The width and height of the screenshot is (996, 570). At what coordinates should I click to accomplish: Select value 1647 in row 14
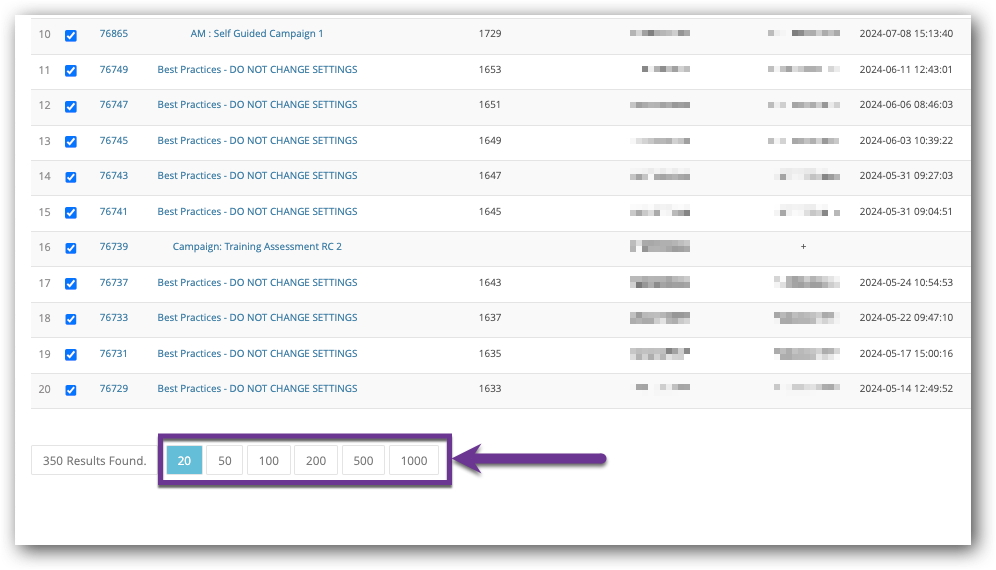point(490,175)
